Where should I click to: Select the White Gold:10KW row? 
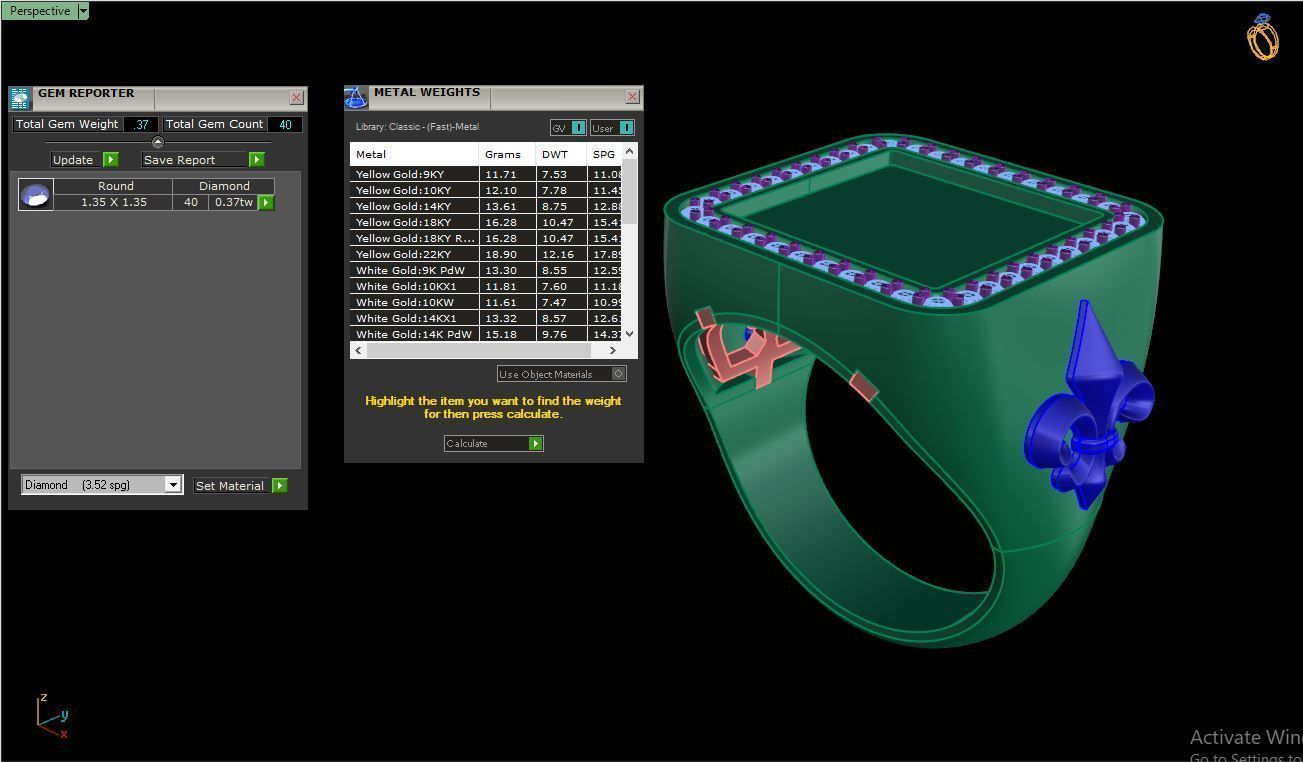486,302
